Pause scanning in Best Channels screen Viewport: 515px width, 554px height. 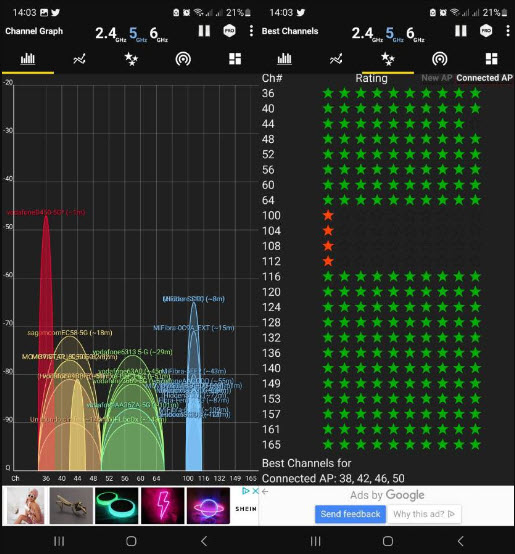tap(461, 31)
